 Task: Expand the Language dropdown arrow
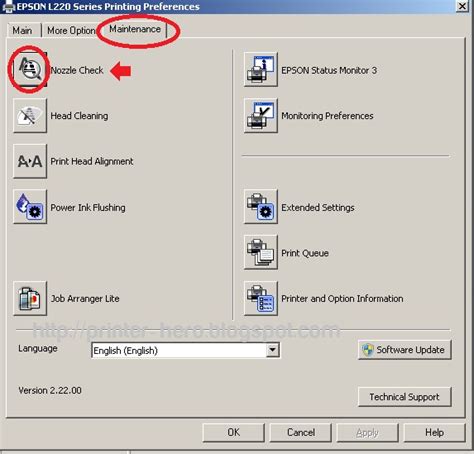(x=273, y=350)
